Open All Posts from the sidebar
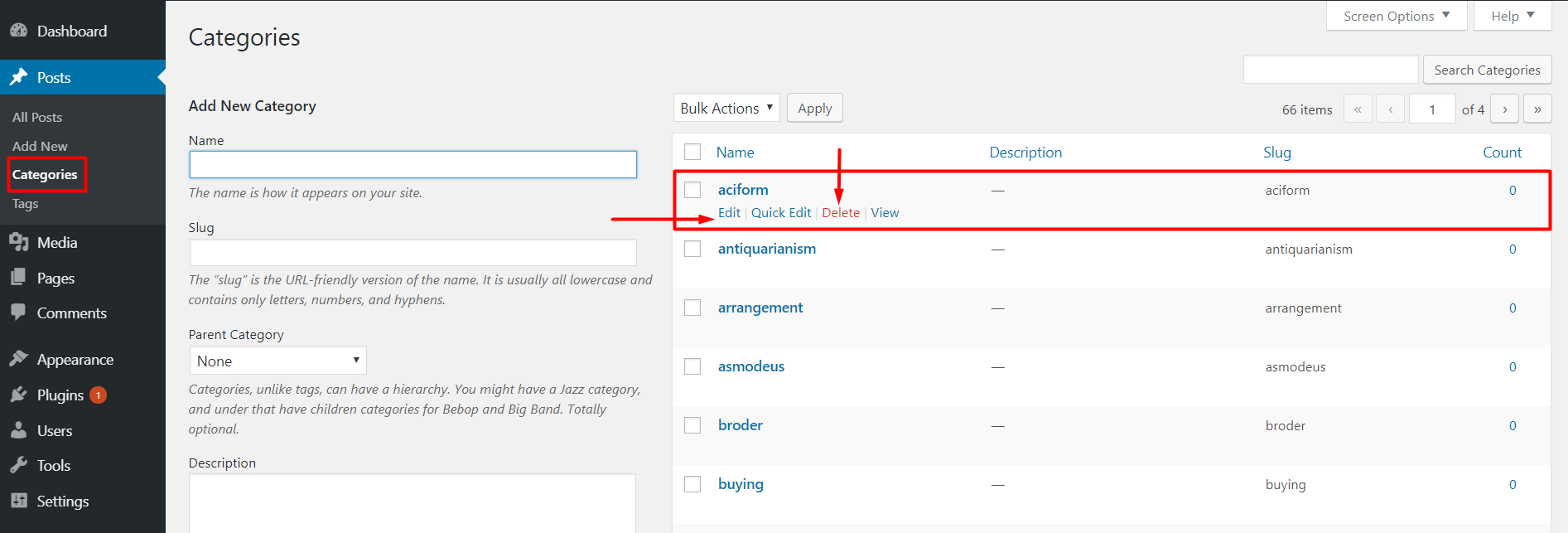Image resolution: width=1568 pixels, height=533 pixels. tap(36, 116)
